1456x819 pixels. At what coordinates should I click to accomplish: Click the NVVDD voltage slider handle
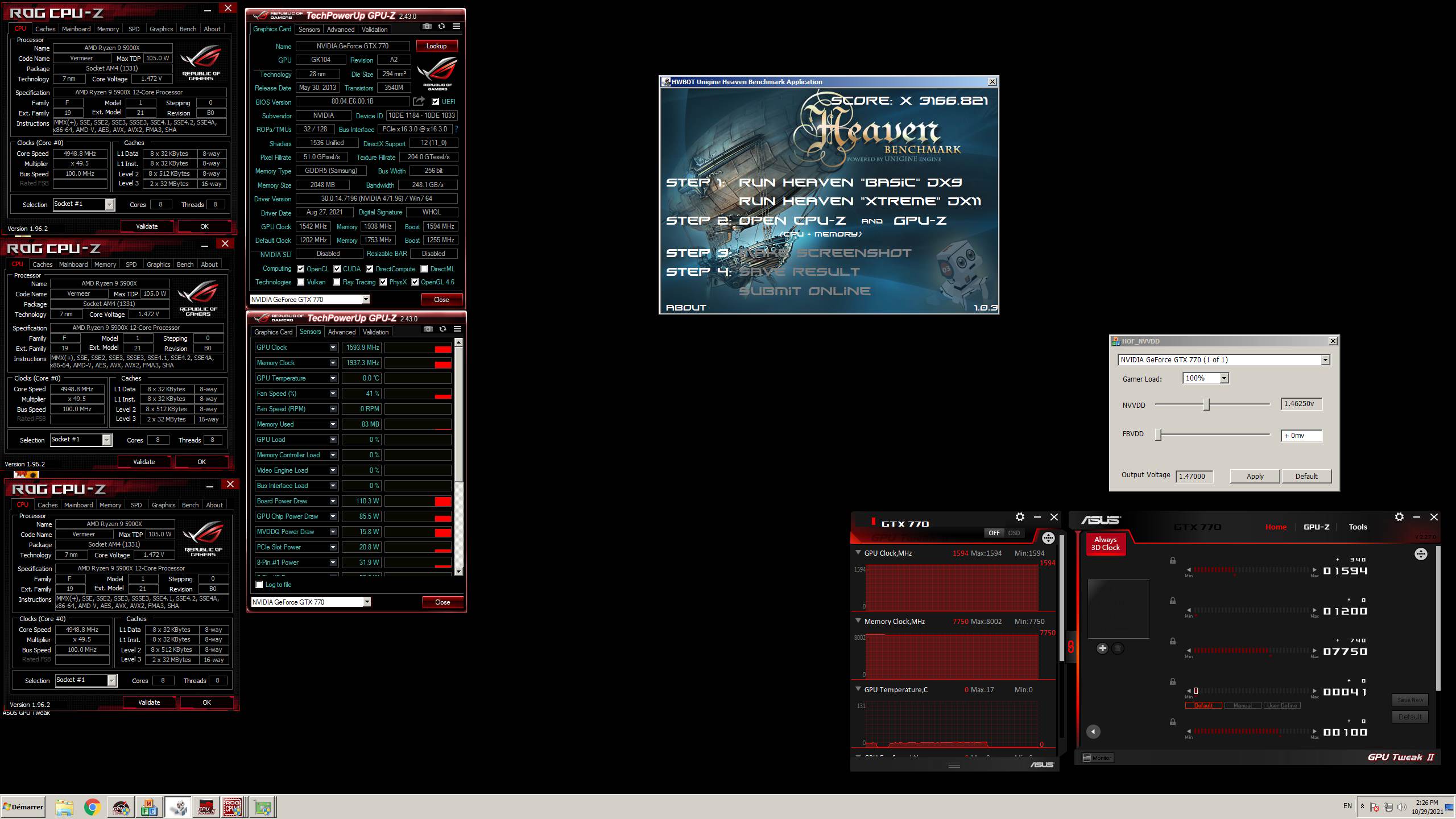coord(1206,405)
